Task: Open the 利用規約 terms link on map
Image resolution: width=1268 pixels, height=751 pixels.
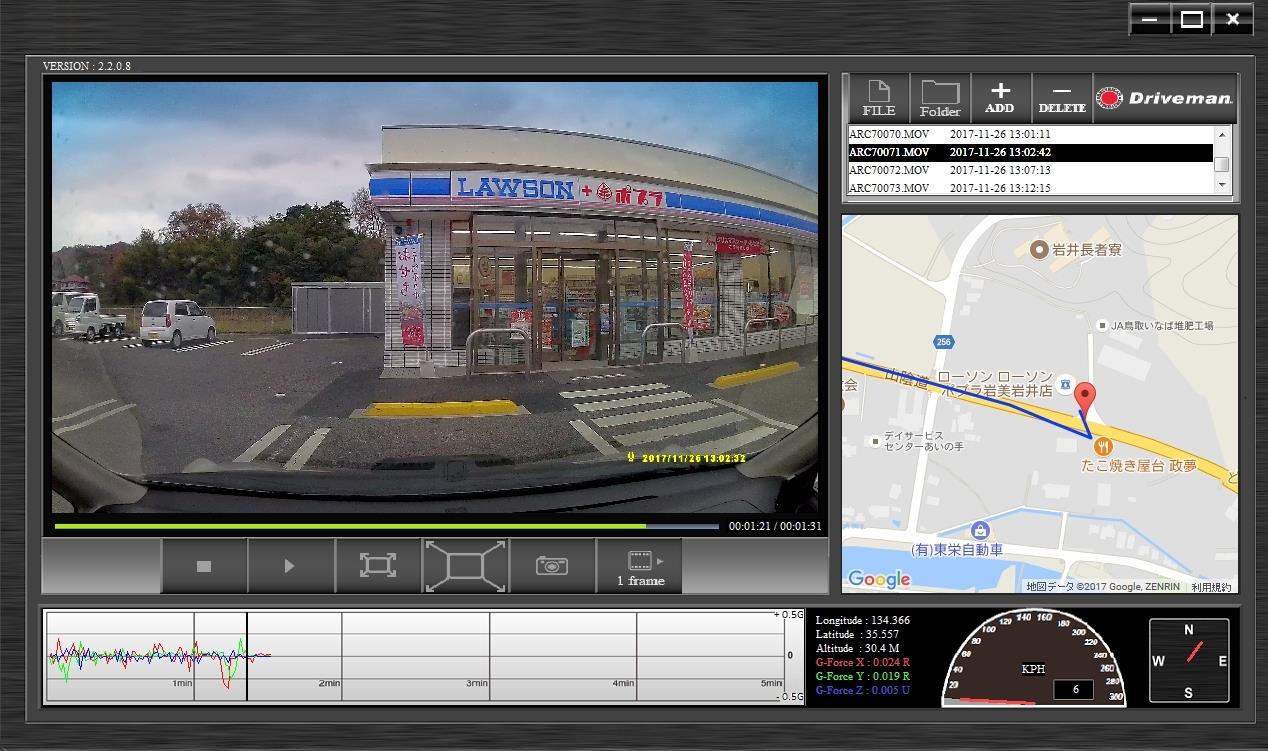Action: click(x=1211, y=587)
